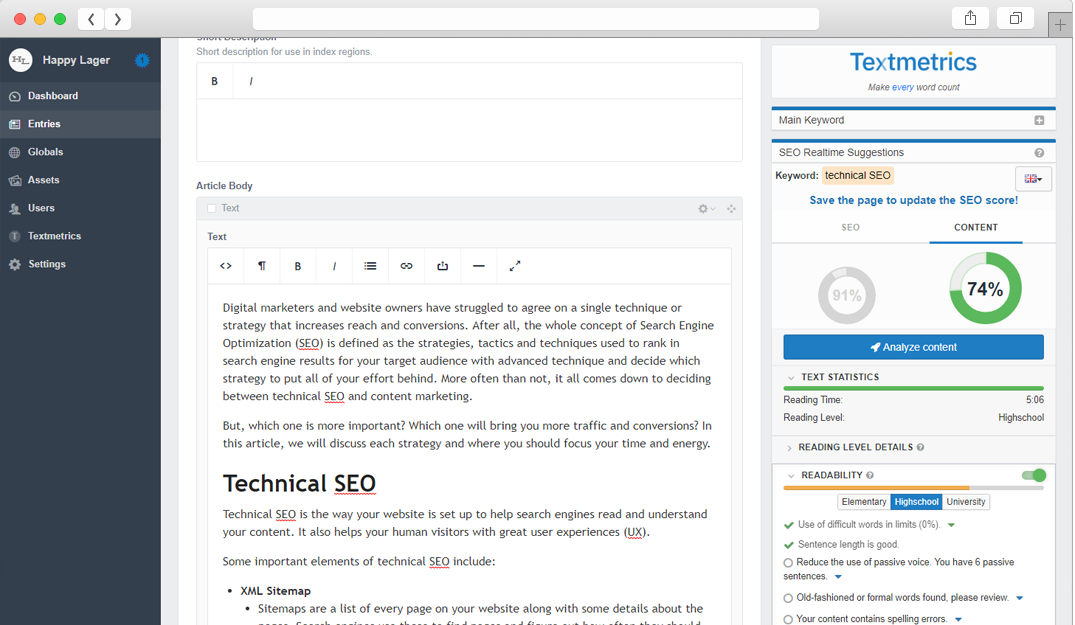Click the 91% SEO score gauge

(847, 295)
